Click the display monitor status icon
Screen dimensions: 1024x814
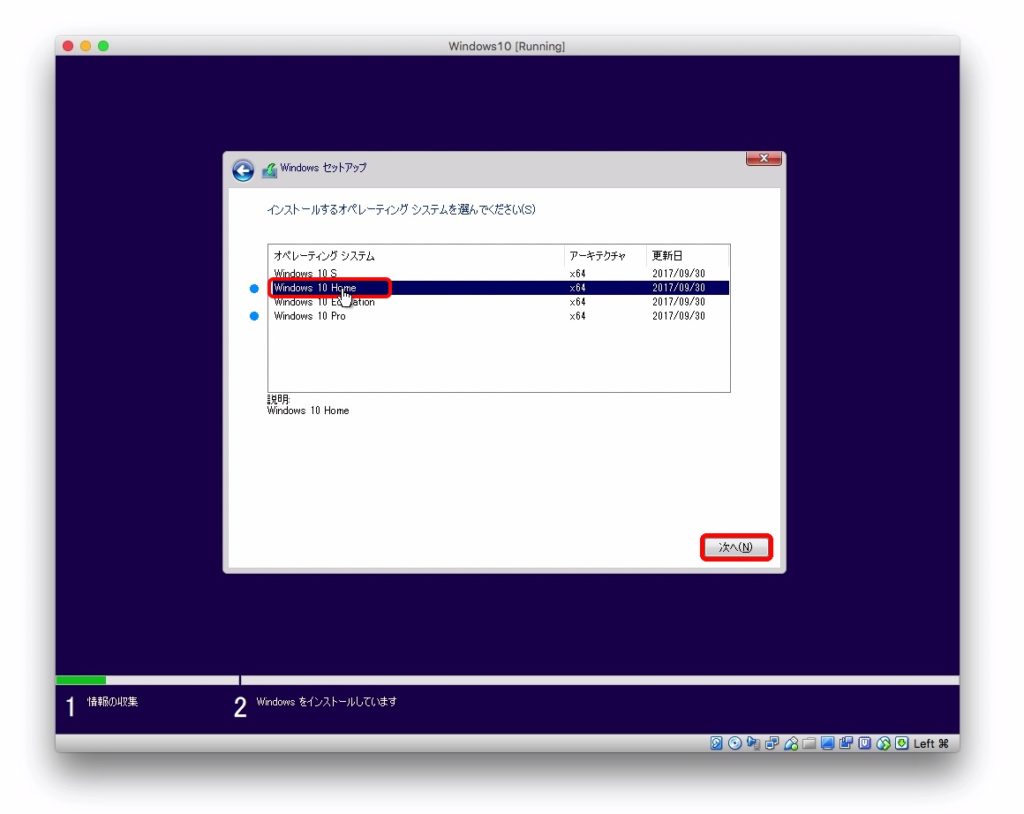coord(827,743)
